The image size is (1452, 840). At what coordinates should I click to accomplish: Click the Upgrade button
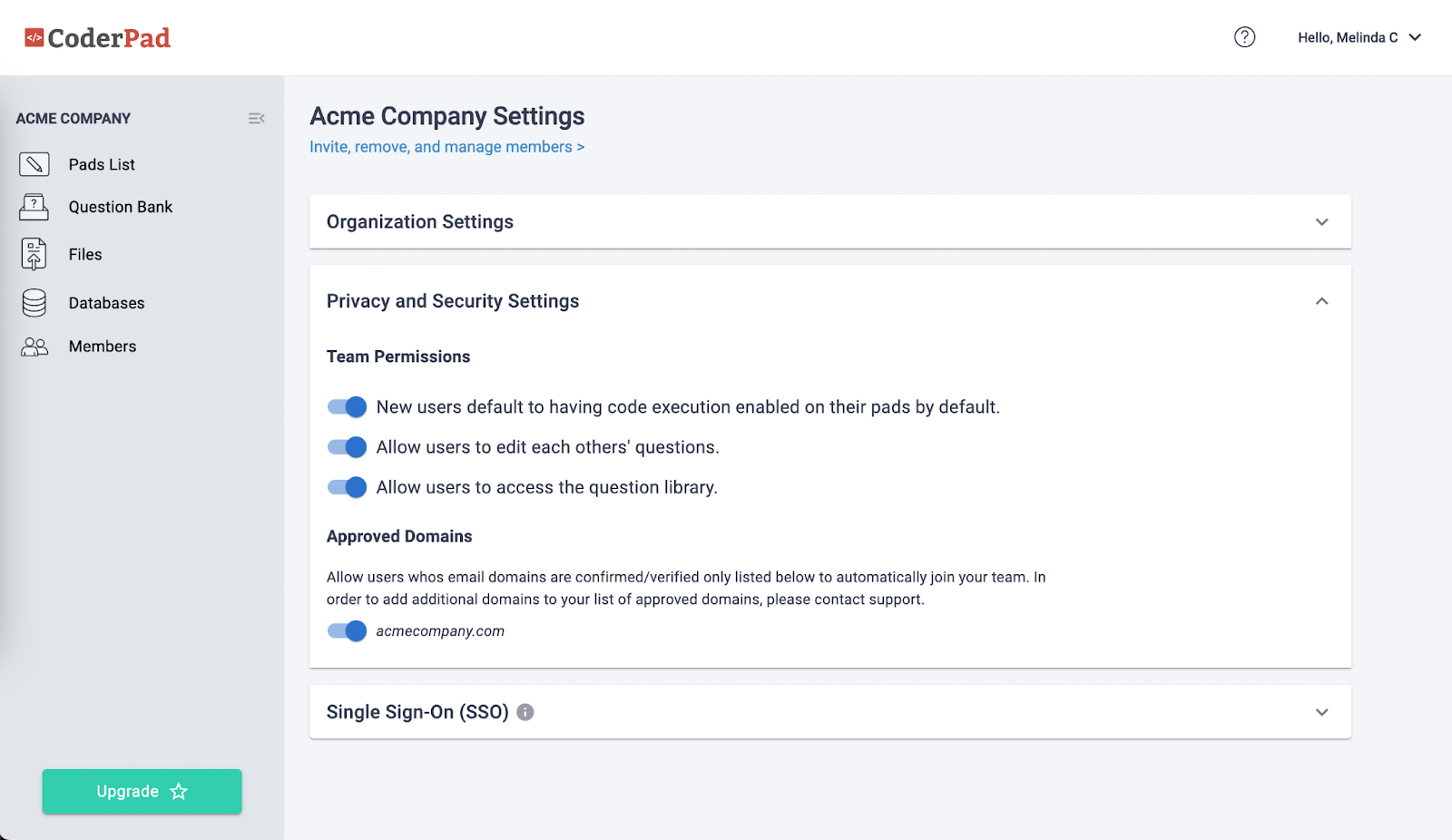[142, 792]
